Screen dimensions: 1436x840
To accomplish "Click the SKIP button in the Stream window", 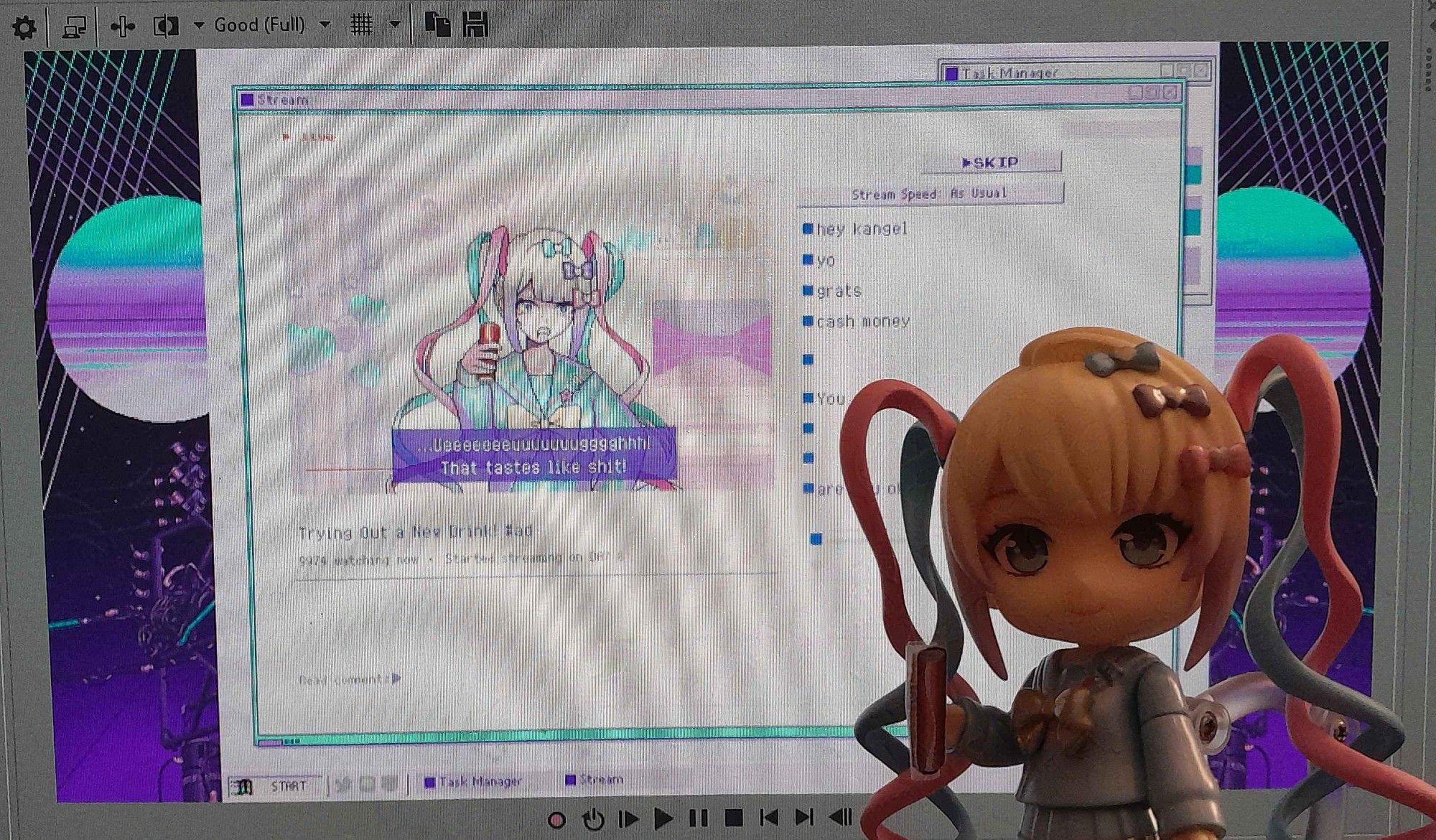I will 991,162.
